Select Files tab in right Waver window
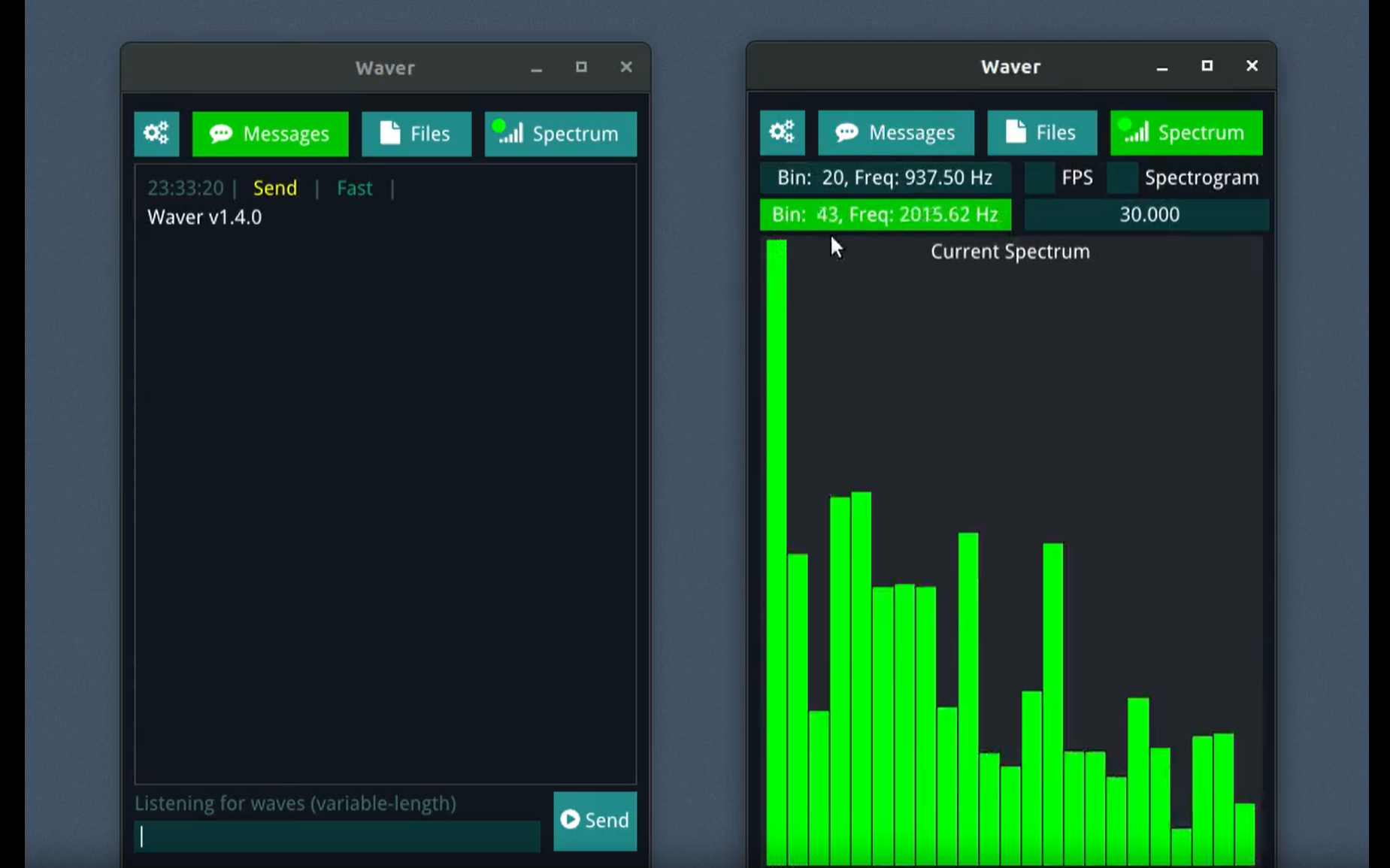 pyautogui.click(x=1042, y=132)
